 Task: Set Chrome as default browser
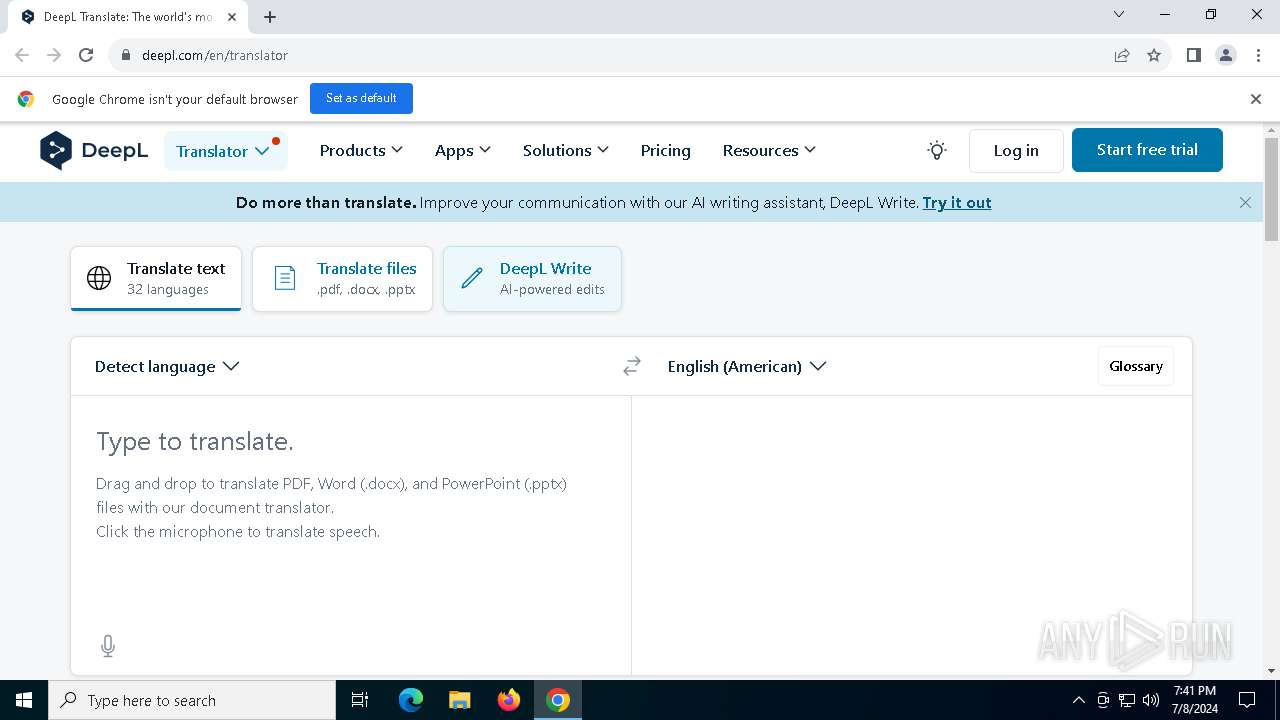361,98
